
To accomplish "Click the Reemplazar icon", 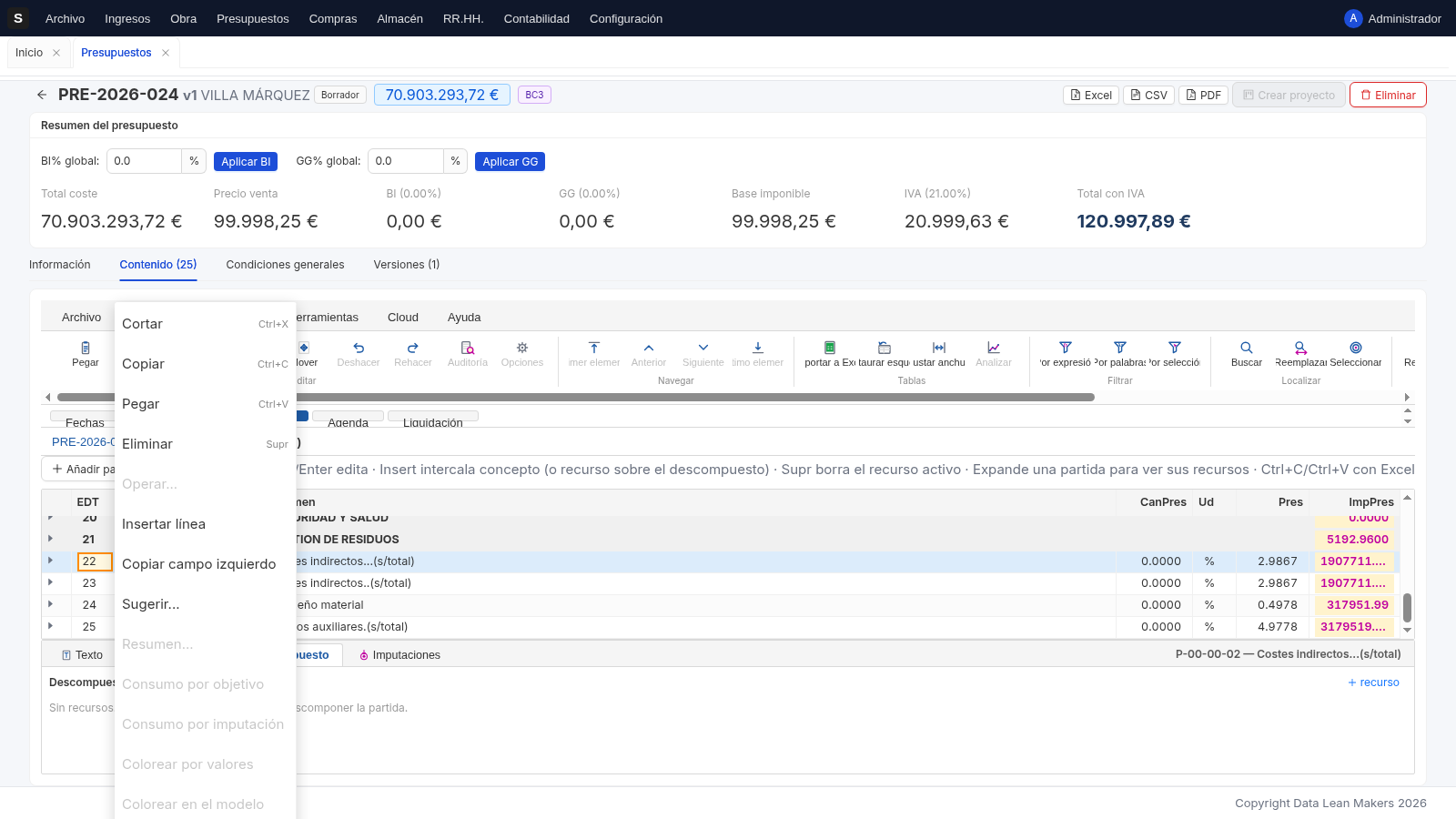I will point(1301,348).
